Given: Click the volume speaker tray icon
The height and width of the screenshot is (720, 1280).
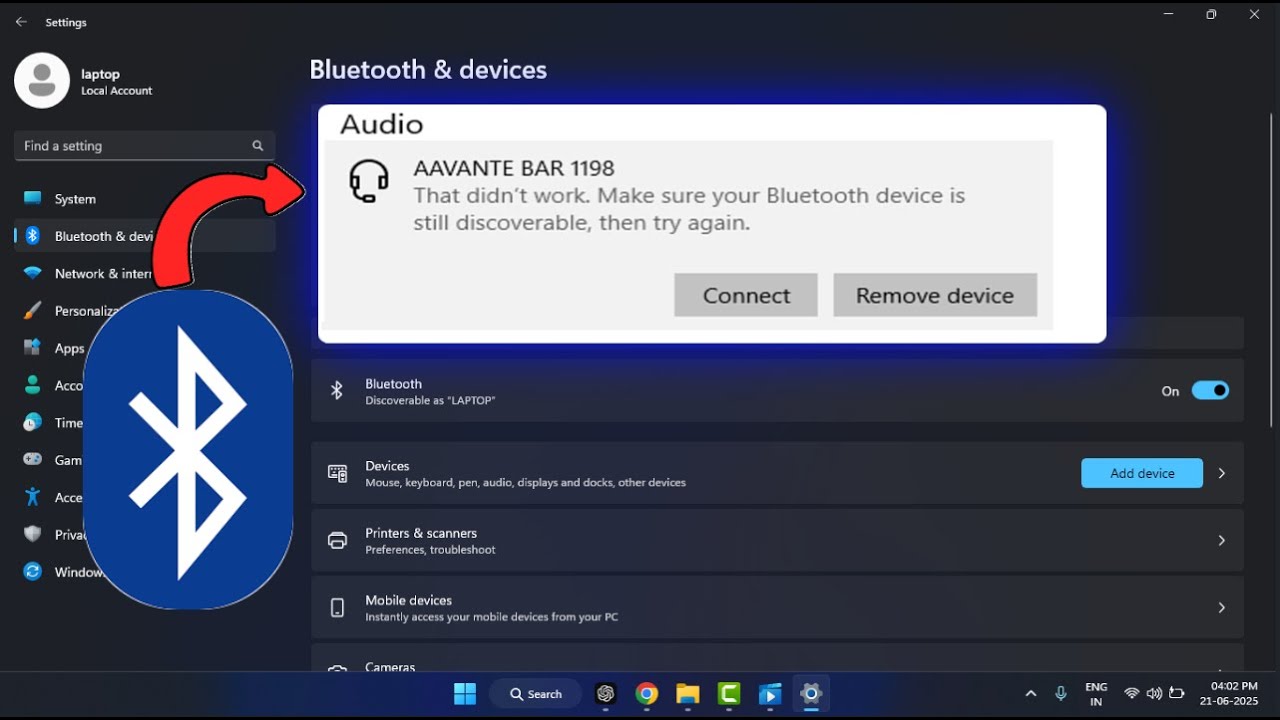Looking at the screenshot, I should tap(1154, 693).
